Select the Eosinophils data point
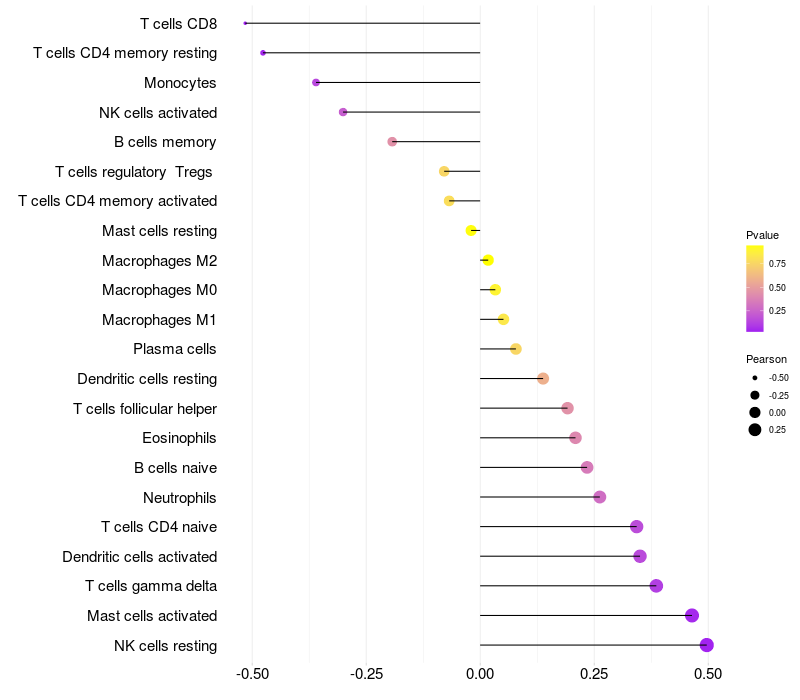Viewport: 800px width, 700px height. [x=575, y=438]
